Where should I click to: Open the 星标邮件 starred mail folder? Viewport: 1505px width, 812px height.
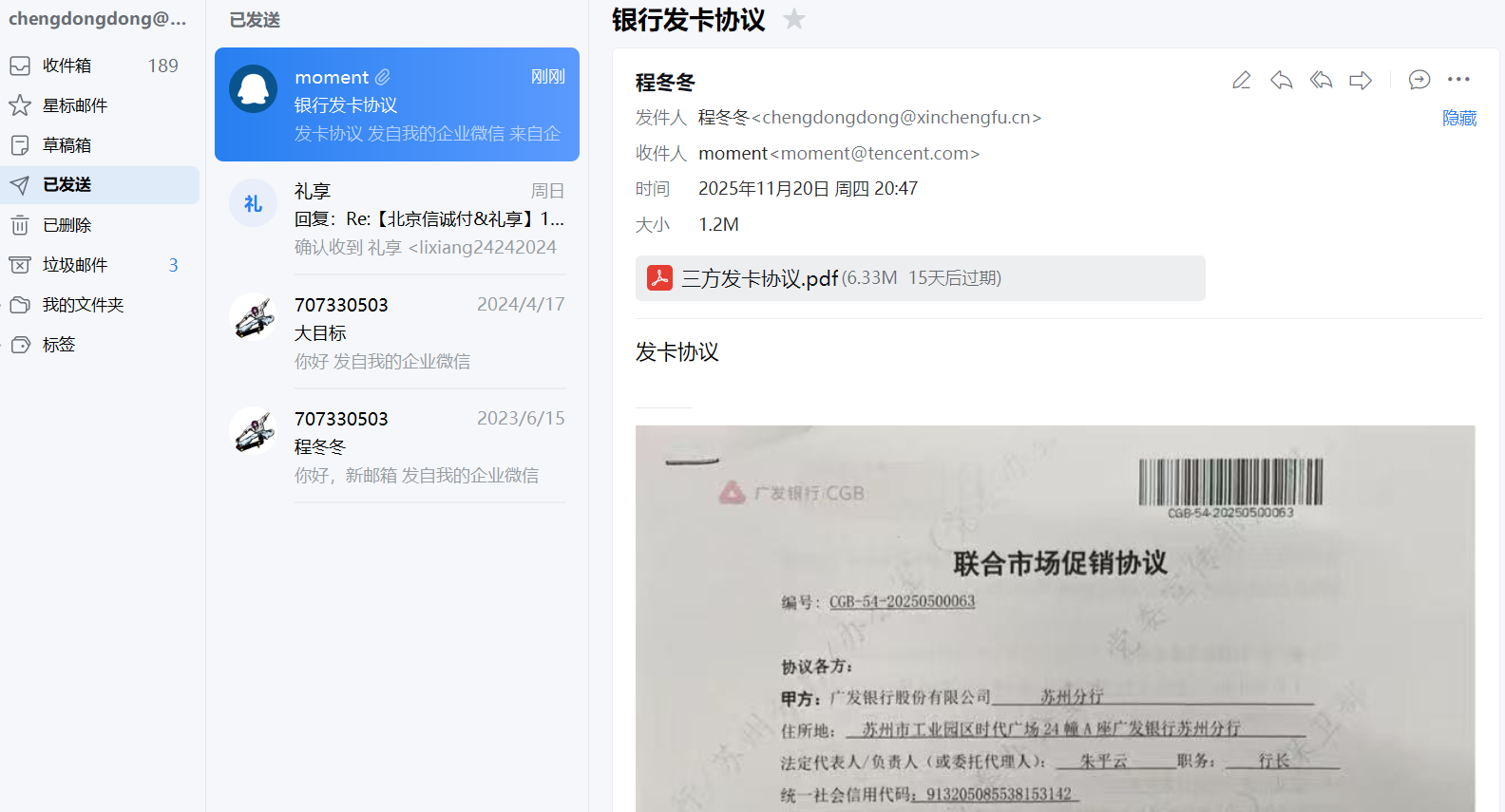(x=100, y=105)
